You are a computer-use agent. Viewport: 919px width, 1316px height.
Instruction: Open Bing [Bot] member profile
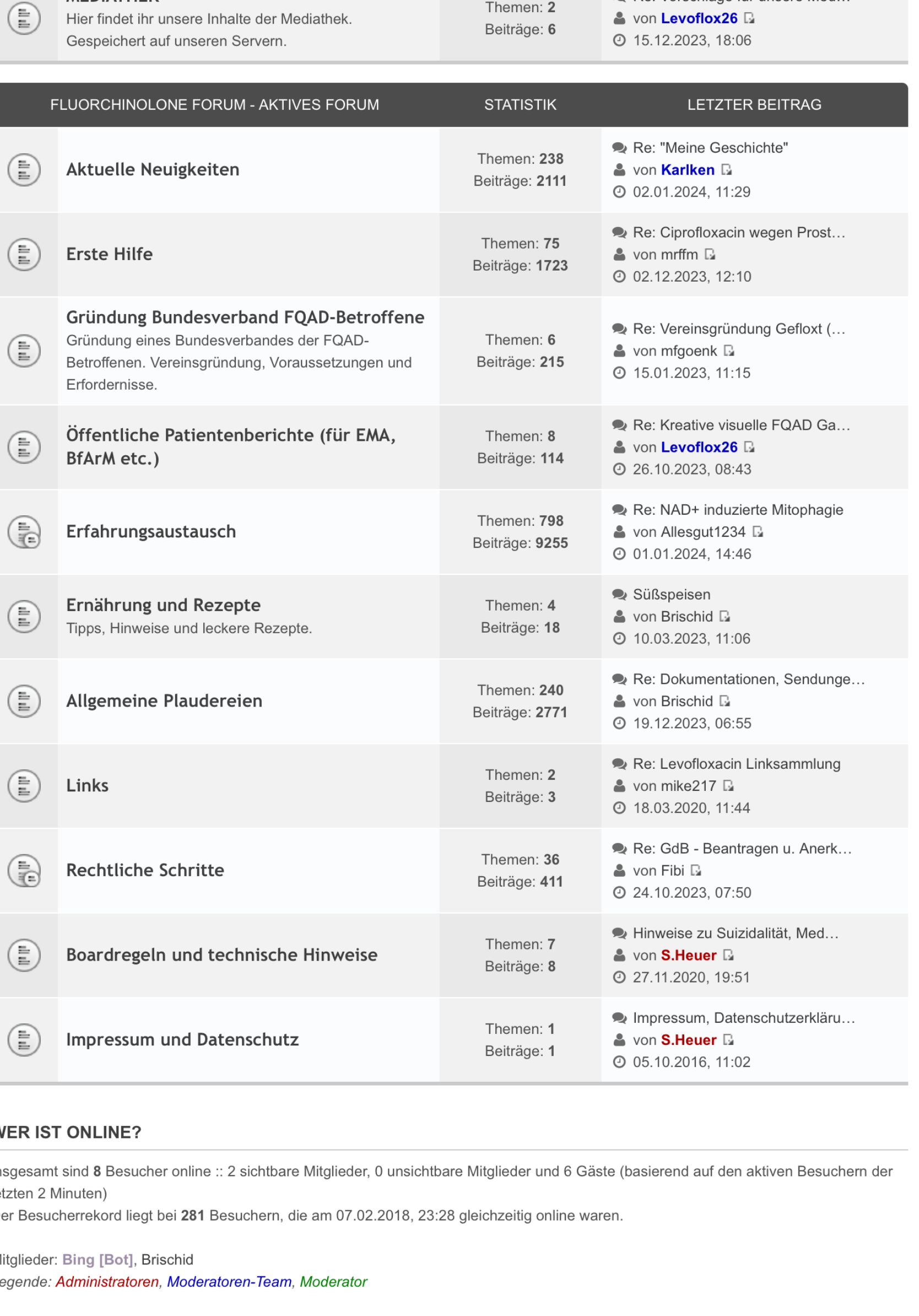(98, 1259)
